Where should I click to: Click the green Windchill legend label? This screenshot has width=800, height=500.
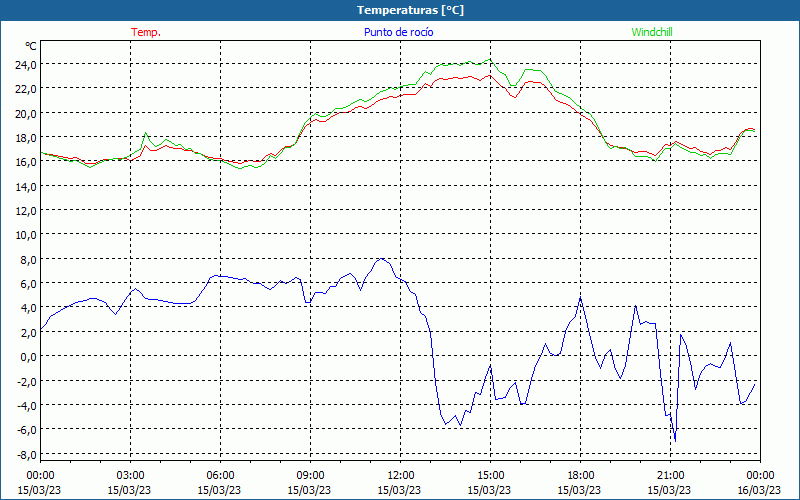pyautogui.click(x=652, y=32)
